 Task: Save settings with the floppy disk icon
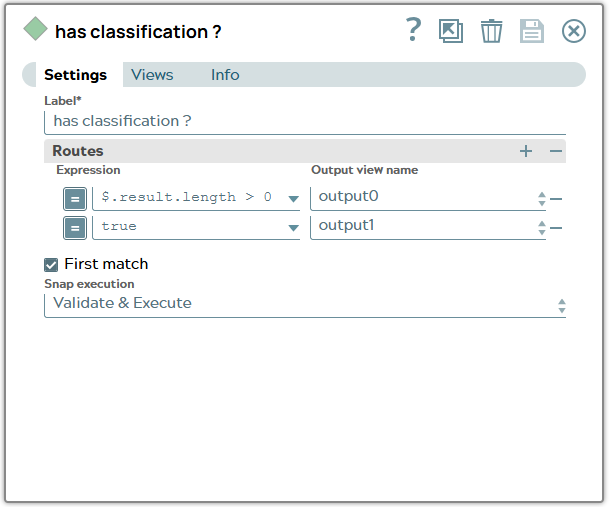click(532, 31)
